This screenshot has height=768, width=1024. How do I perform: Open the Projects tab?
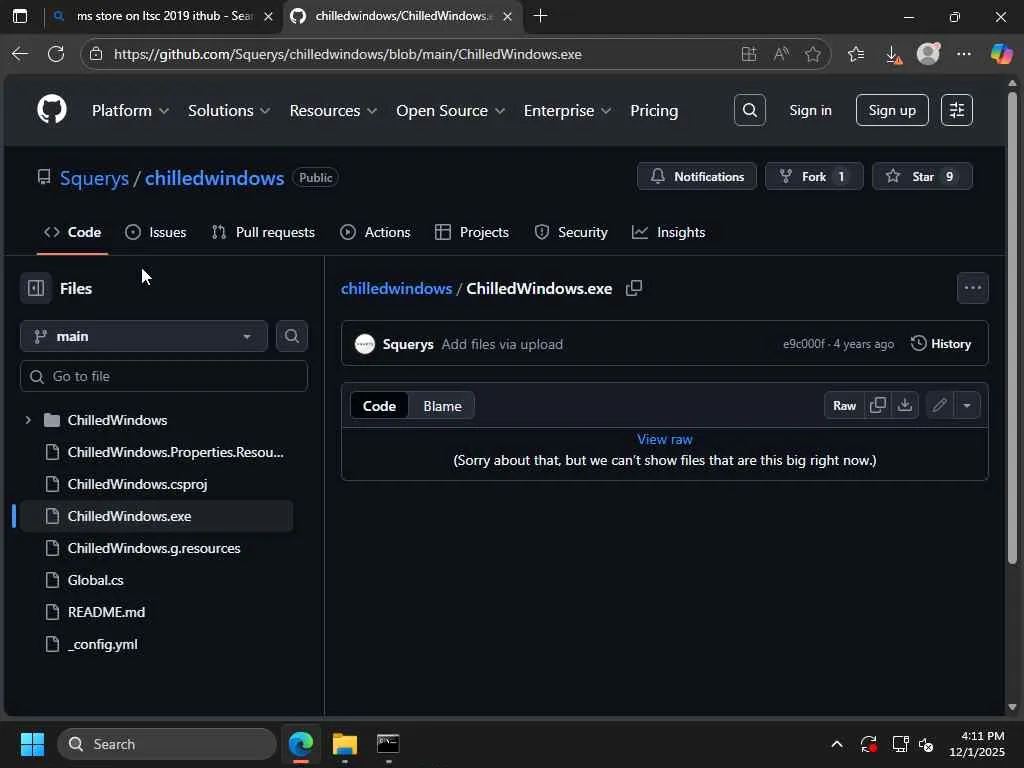tap(472, 232)
